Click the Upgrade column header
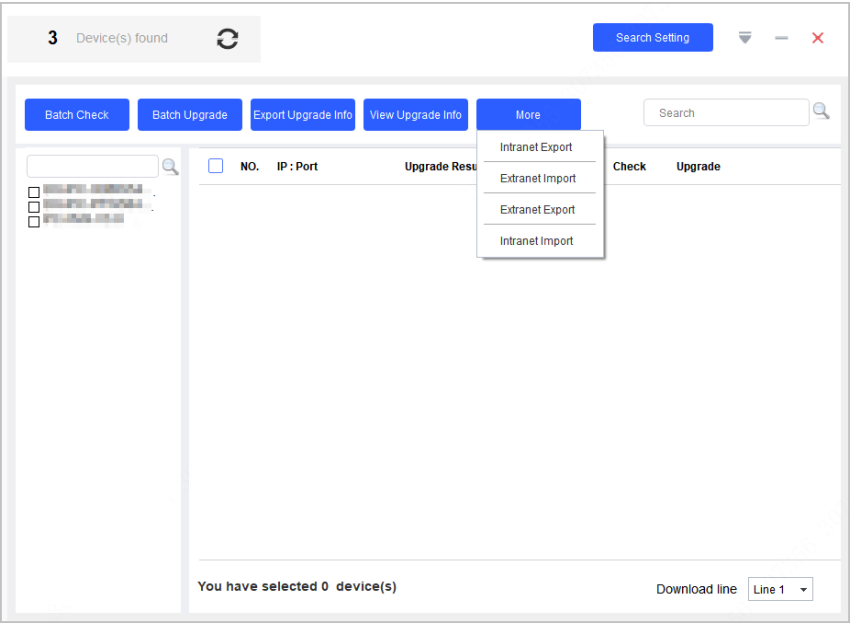 698,166
